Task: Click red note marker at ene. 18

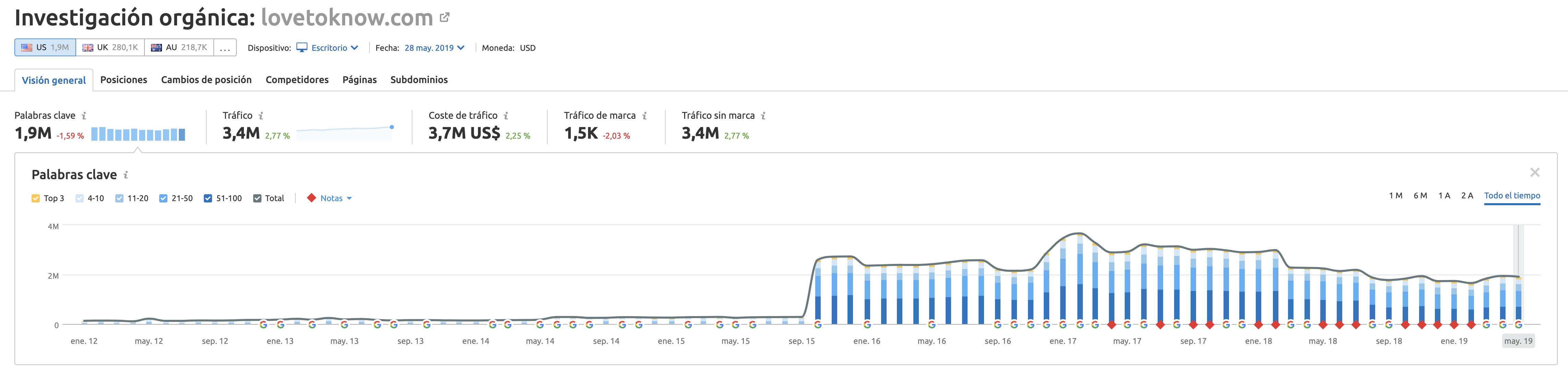Action: [x=1258, y=325]
